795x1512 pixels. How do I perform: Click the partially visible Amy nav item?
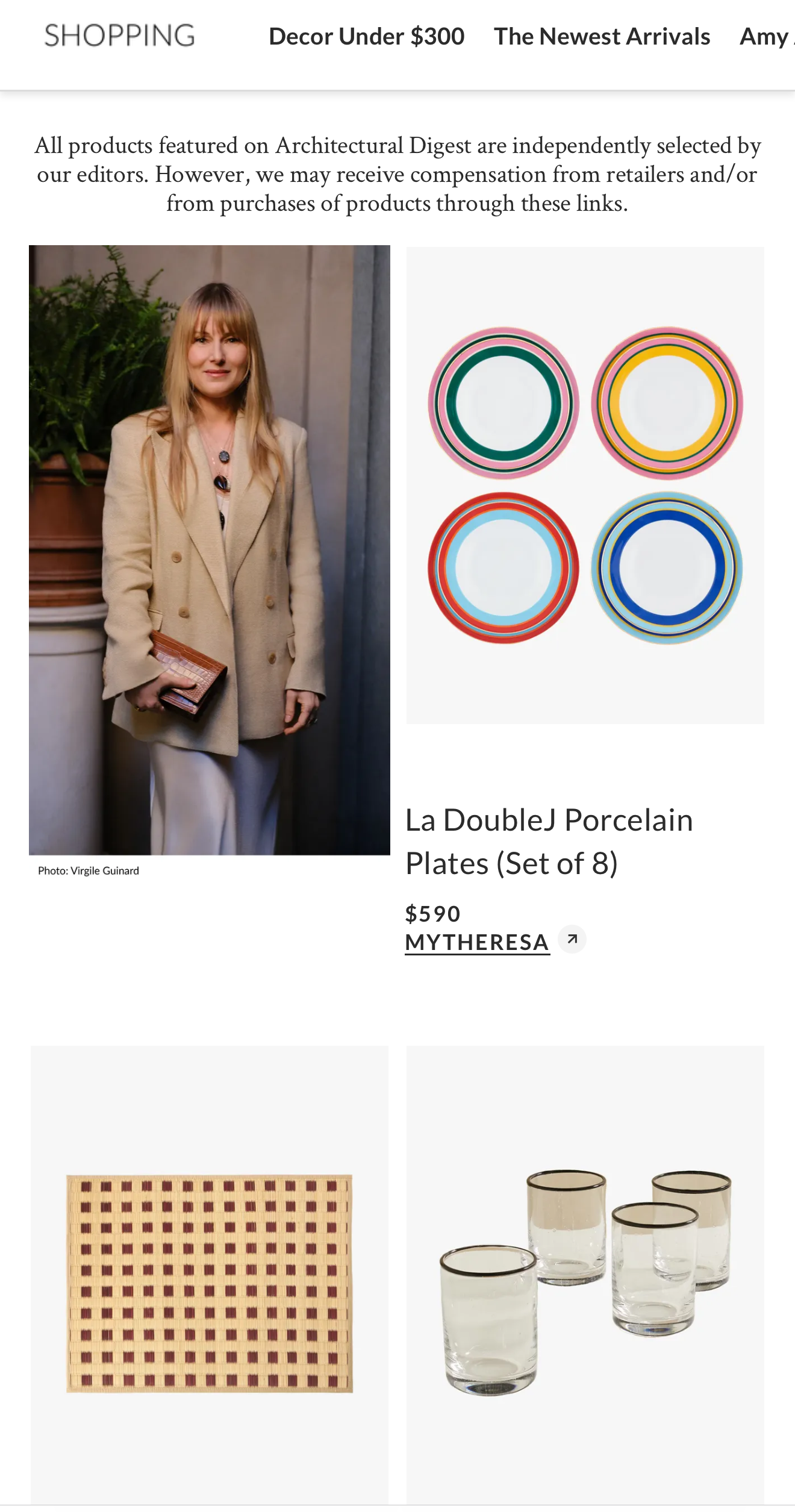tap(767, 36)
